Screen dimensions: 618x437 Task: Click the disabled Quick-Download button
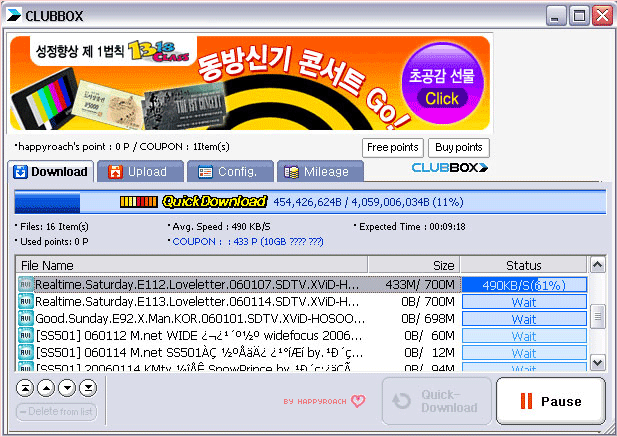click(x=437, y=401)
